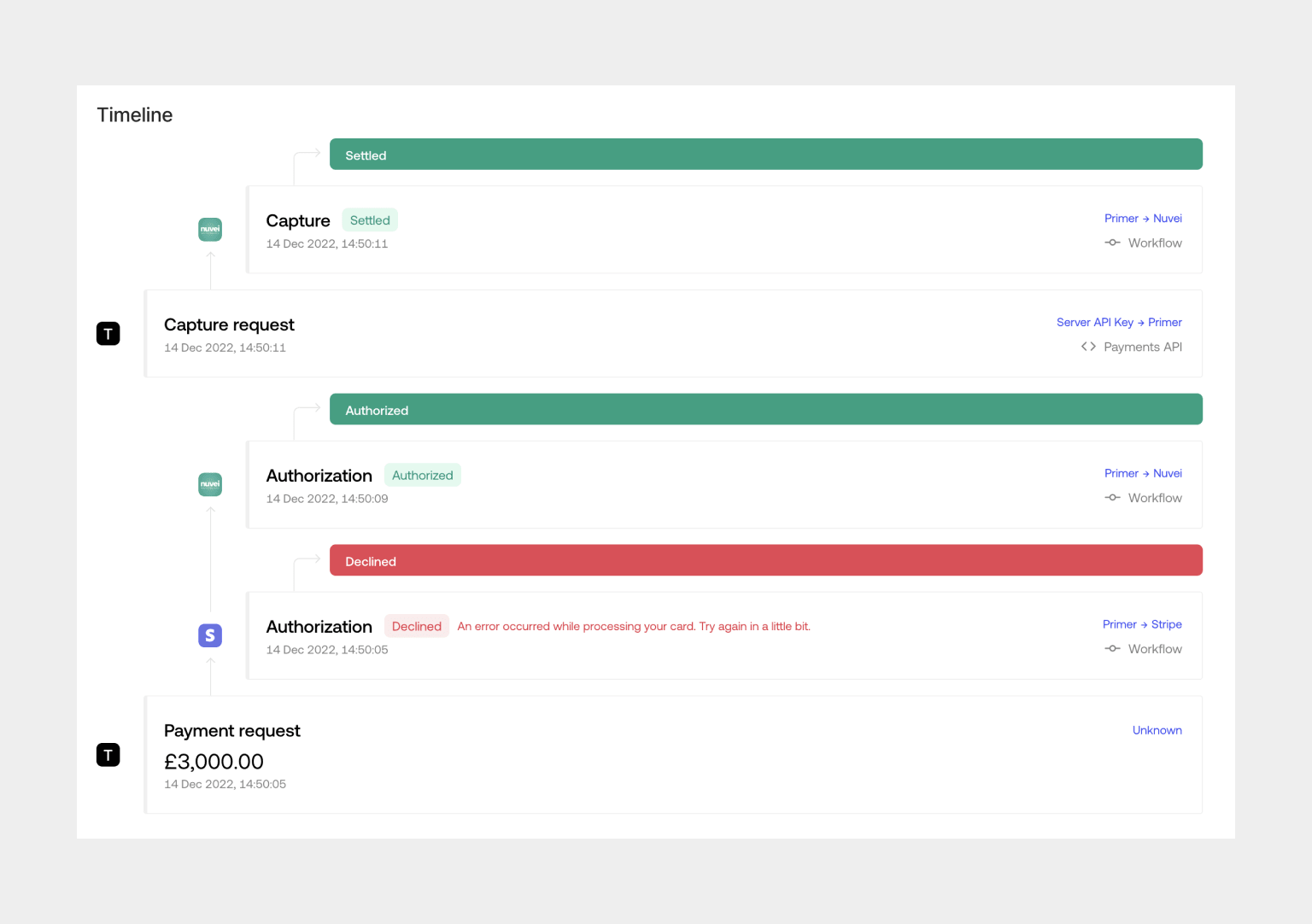Click the Authorization heading with the Declined badge

[x=319, y=627]
